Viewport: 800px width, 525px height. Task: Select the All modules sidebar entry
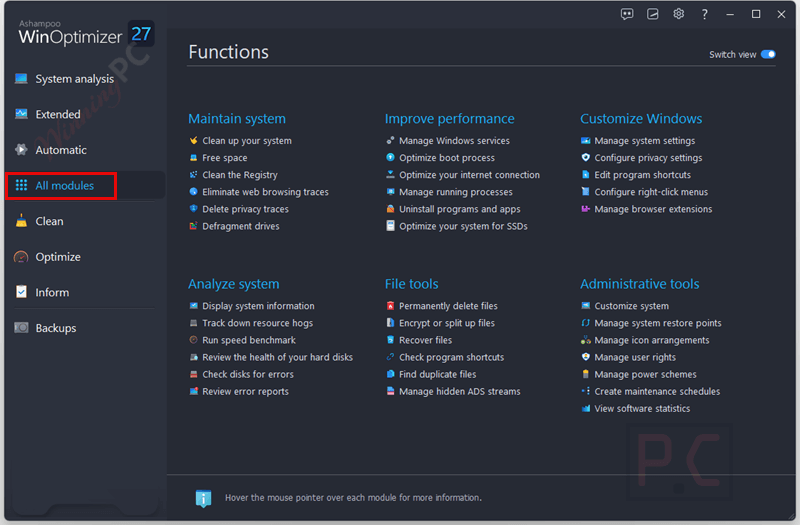(64, 186)
